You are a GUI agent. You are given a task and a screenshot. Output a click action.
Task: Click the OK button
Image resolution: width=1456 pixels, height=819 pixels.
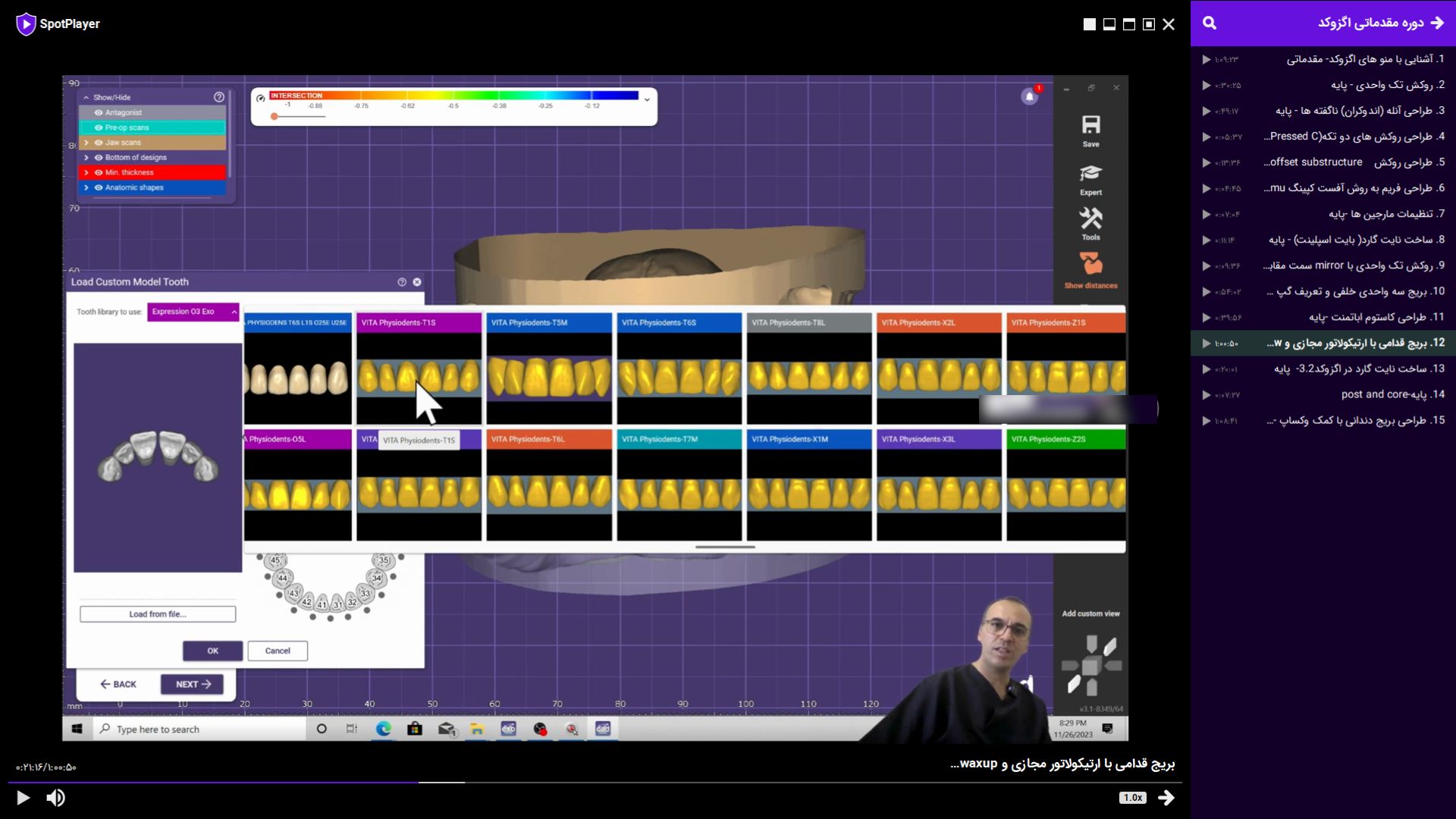(x=212, y=651)
